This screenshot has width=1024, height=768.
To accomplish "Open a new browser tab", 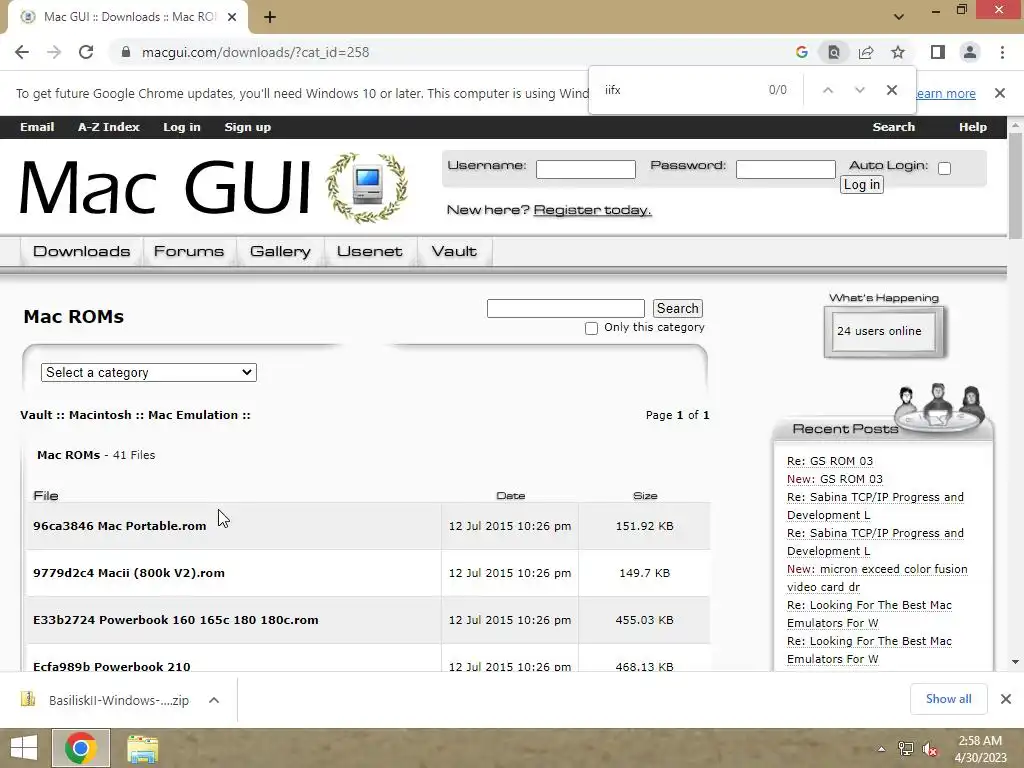I will 270,17.
